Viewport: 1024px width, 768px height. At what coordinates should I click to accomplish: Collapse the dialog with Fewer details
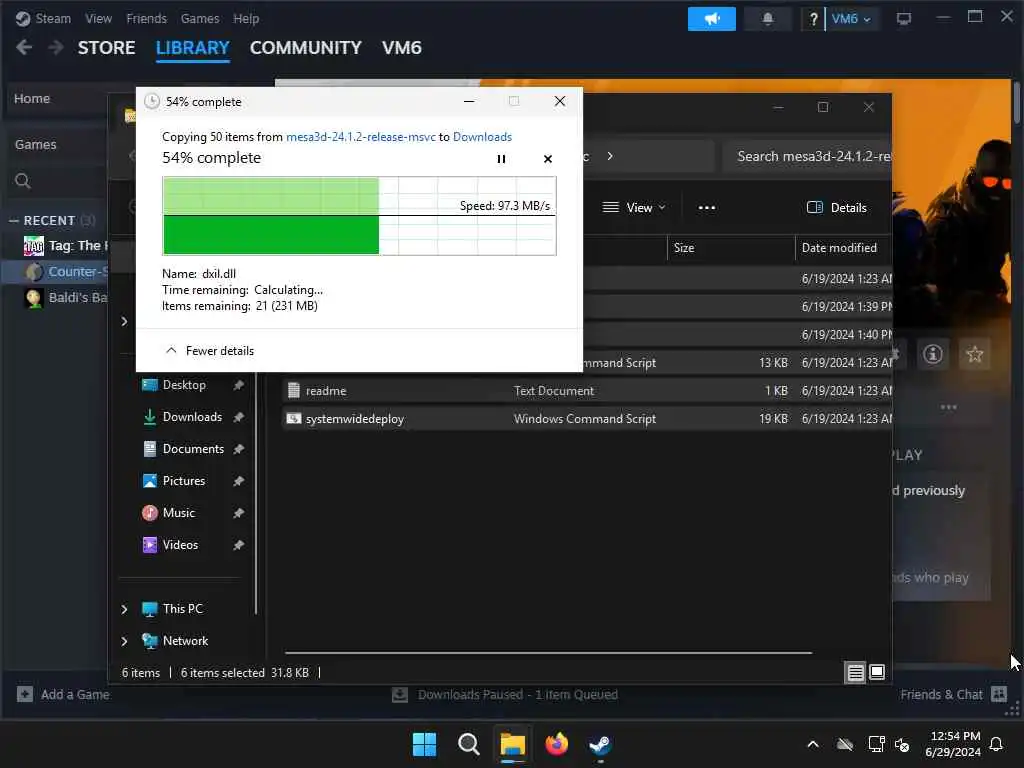(209, 351)
